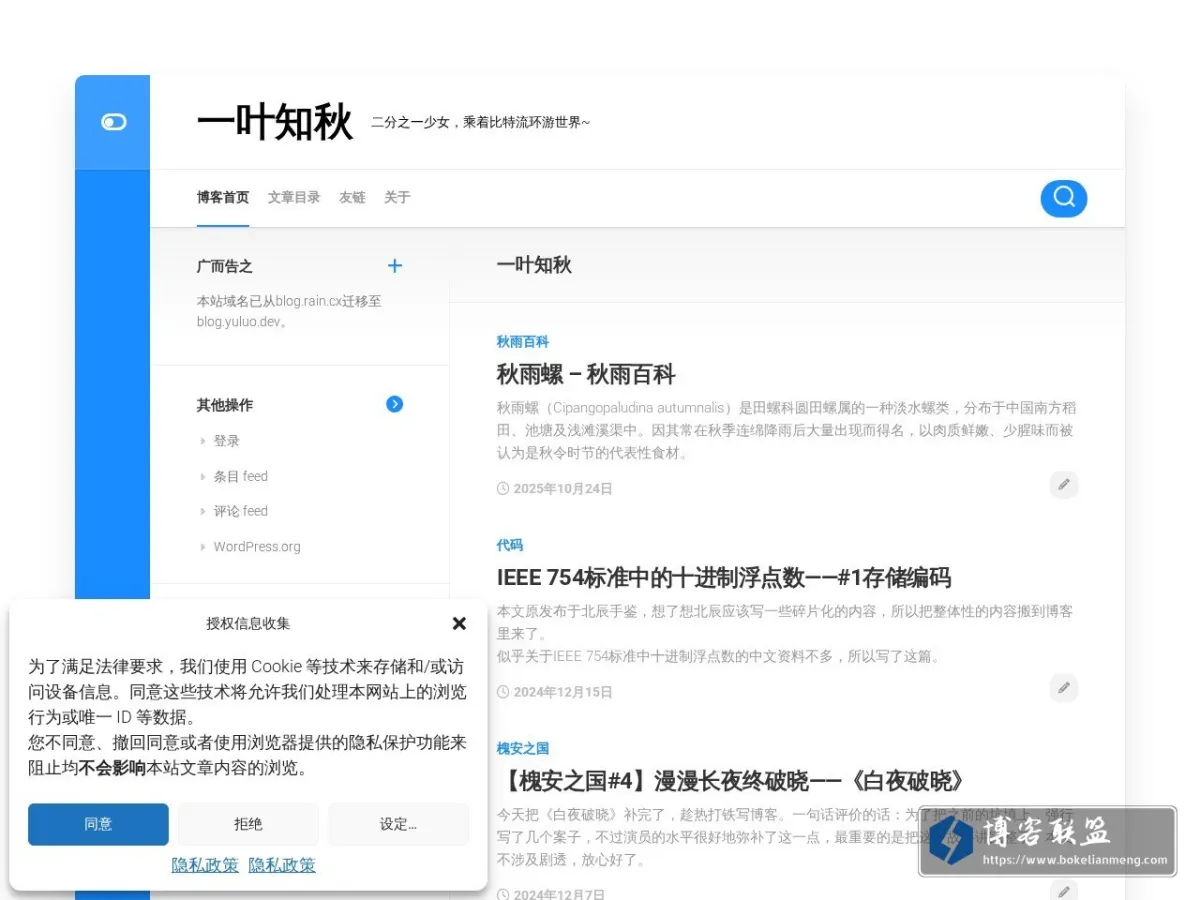Screen dimensions: 1200x900
Task: Open the 关于 menu item
Action: click(397, 197)
